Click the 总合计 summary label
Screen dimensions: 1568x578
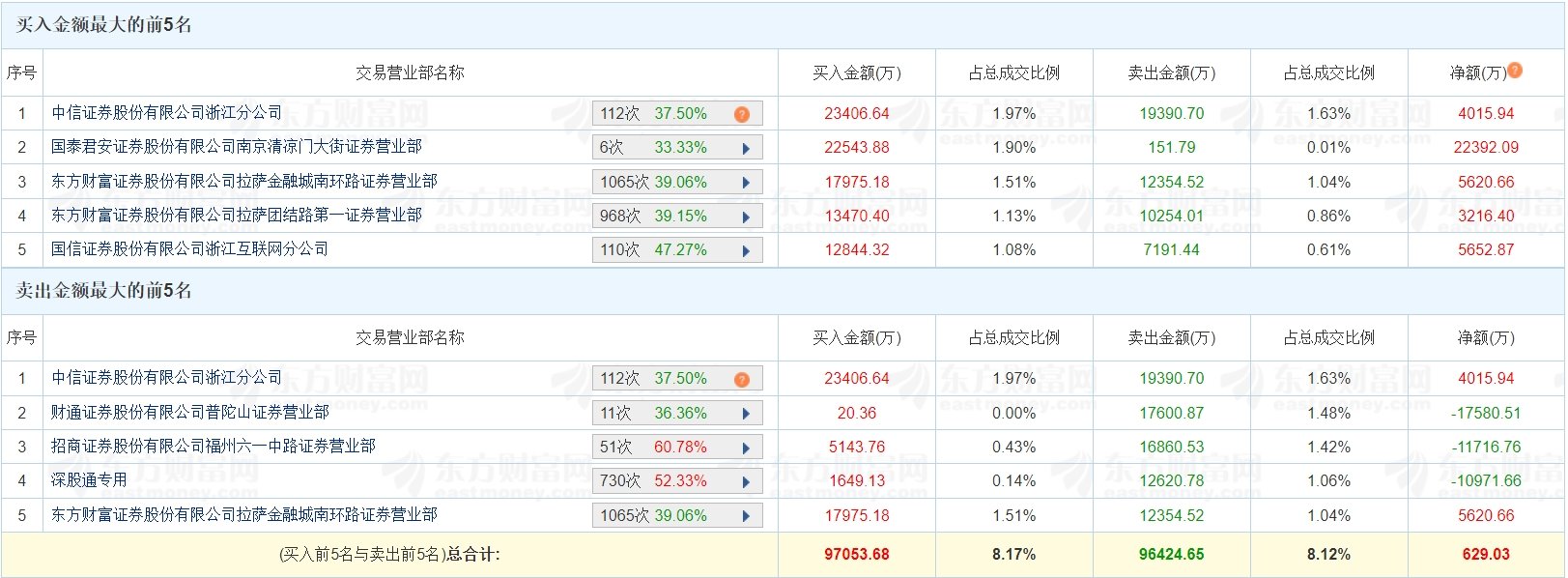pos(390,555)
